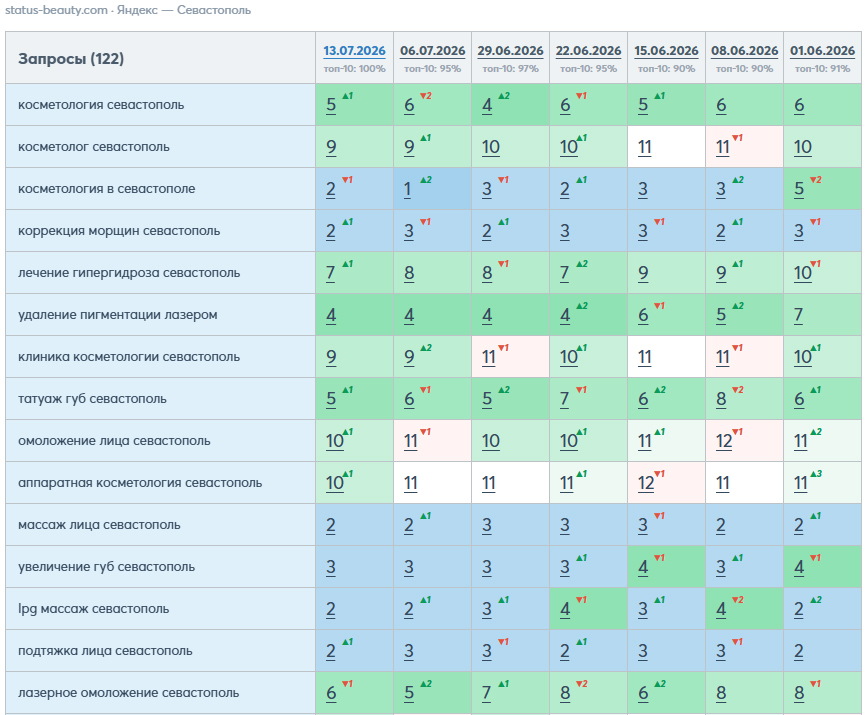Select query косметология севастополь

click(101, 105)
